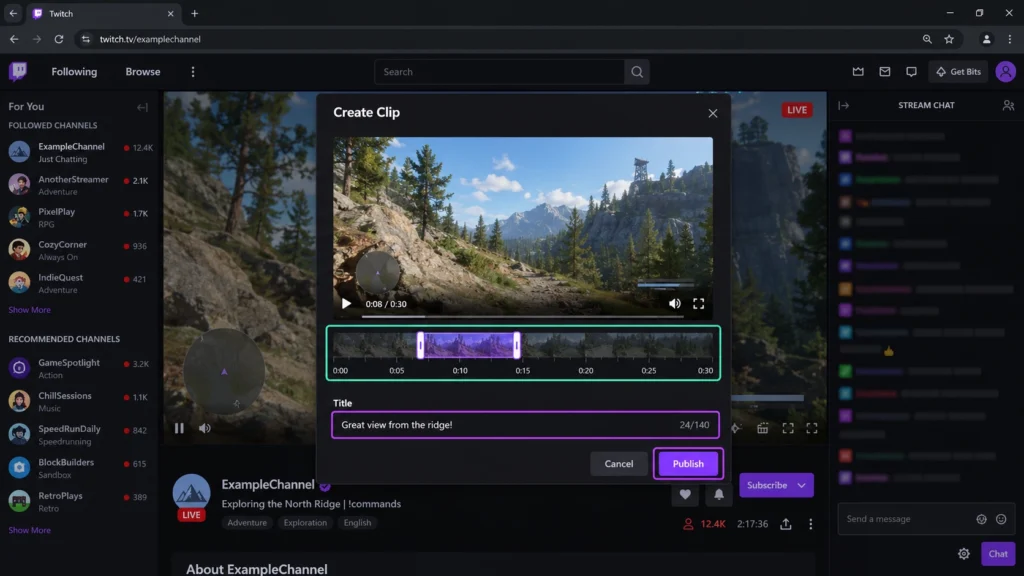This screenshot has width=1024, height=576.
Task: Open the emote picker smiley icon
Action: [x=1001, y=519]
